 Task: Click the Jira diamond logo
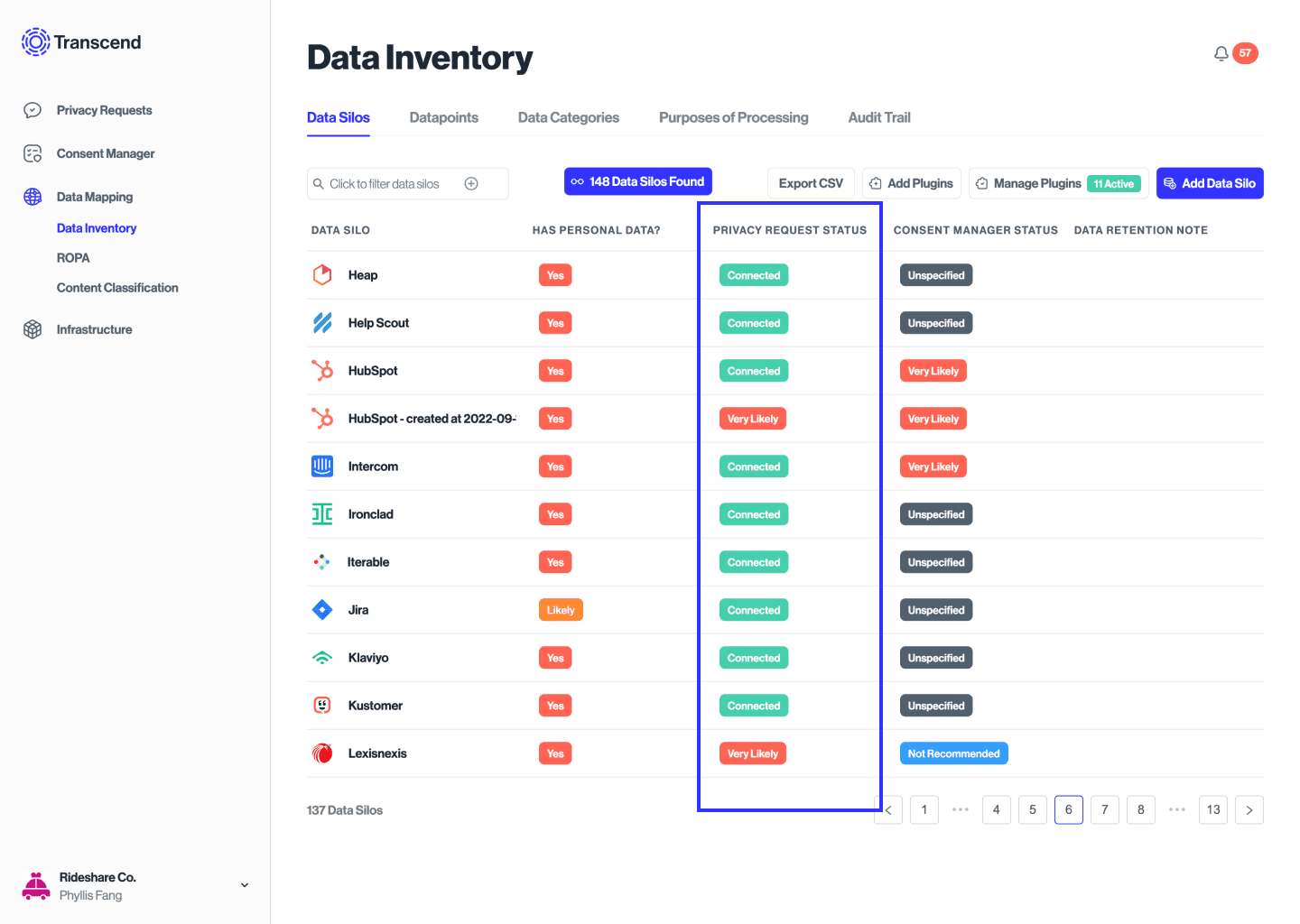point(322,609)
